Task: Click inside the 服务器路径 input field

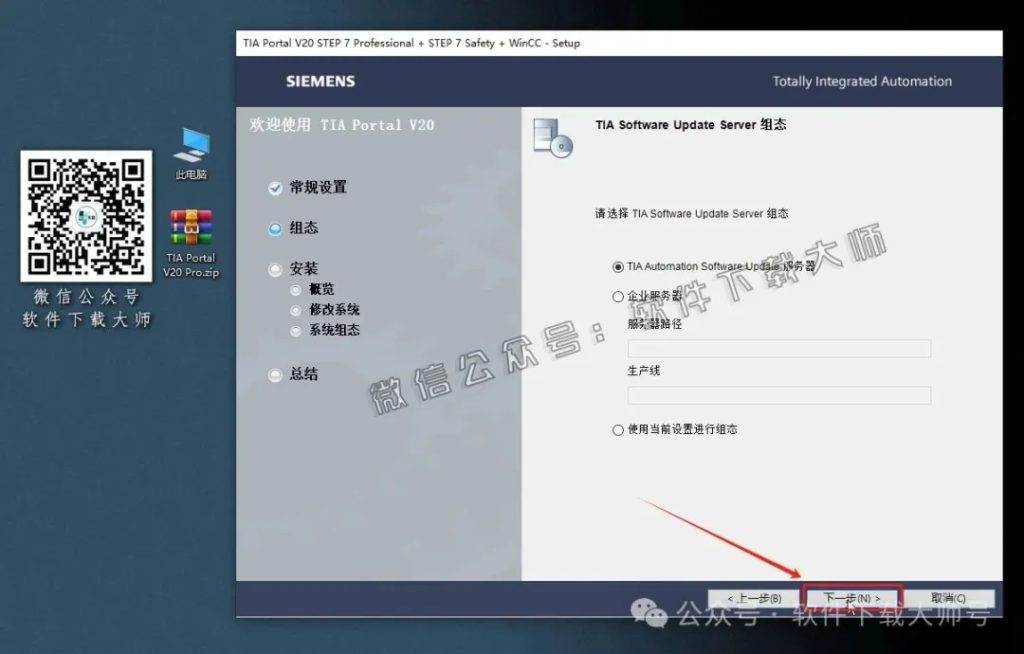Action: tap(778, 348)
